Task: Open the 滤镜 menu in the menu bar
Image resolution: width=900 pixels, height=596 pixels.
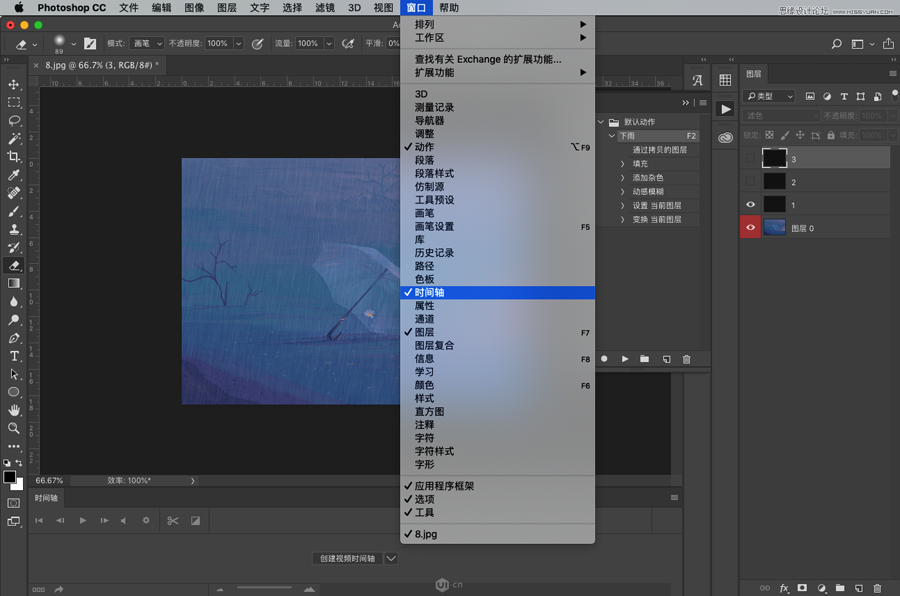Action: (x=324, y=8)
